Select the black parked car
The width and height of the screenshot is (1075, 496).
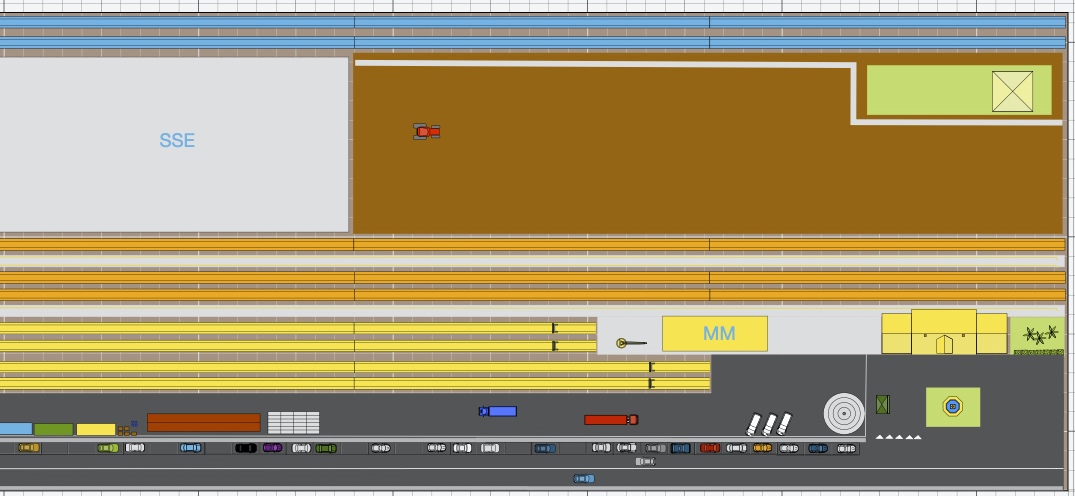(246, 448)
